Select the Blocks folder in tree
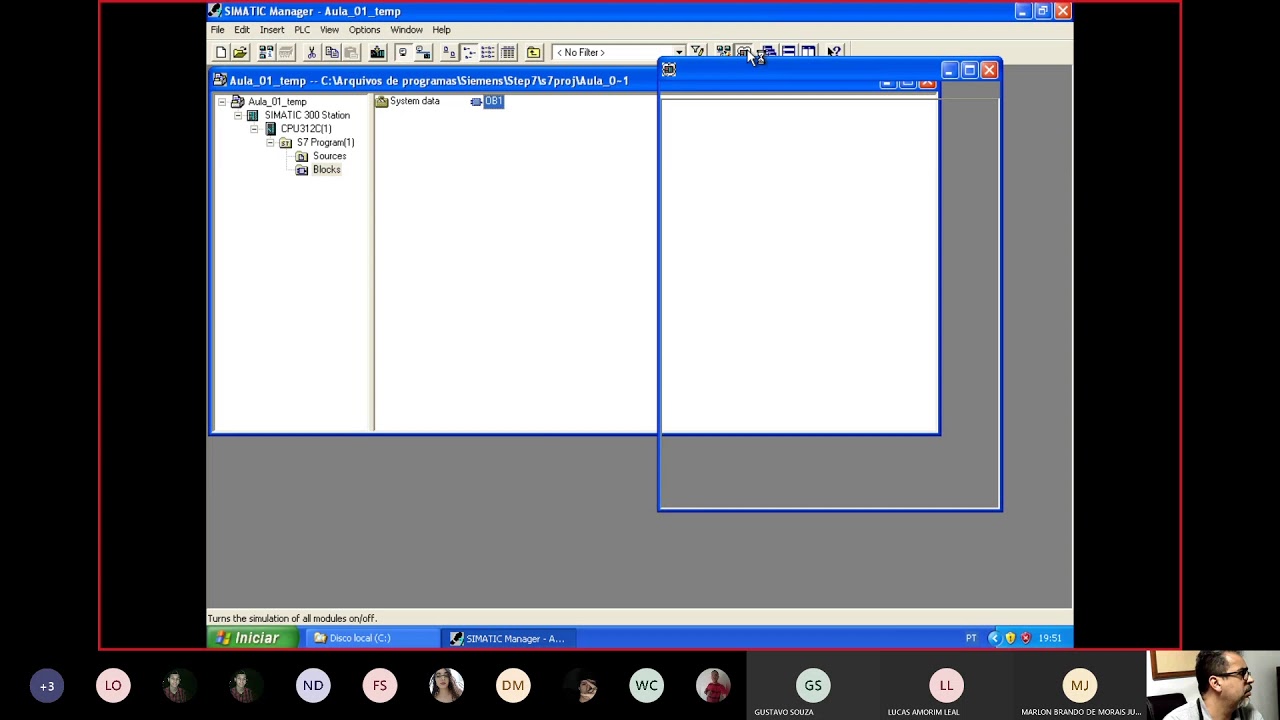Screen dimensions: 1280x720 326,170
